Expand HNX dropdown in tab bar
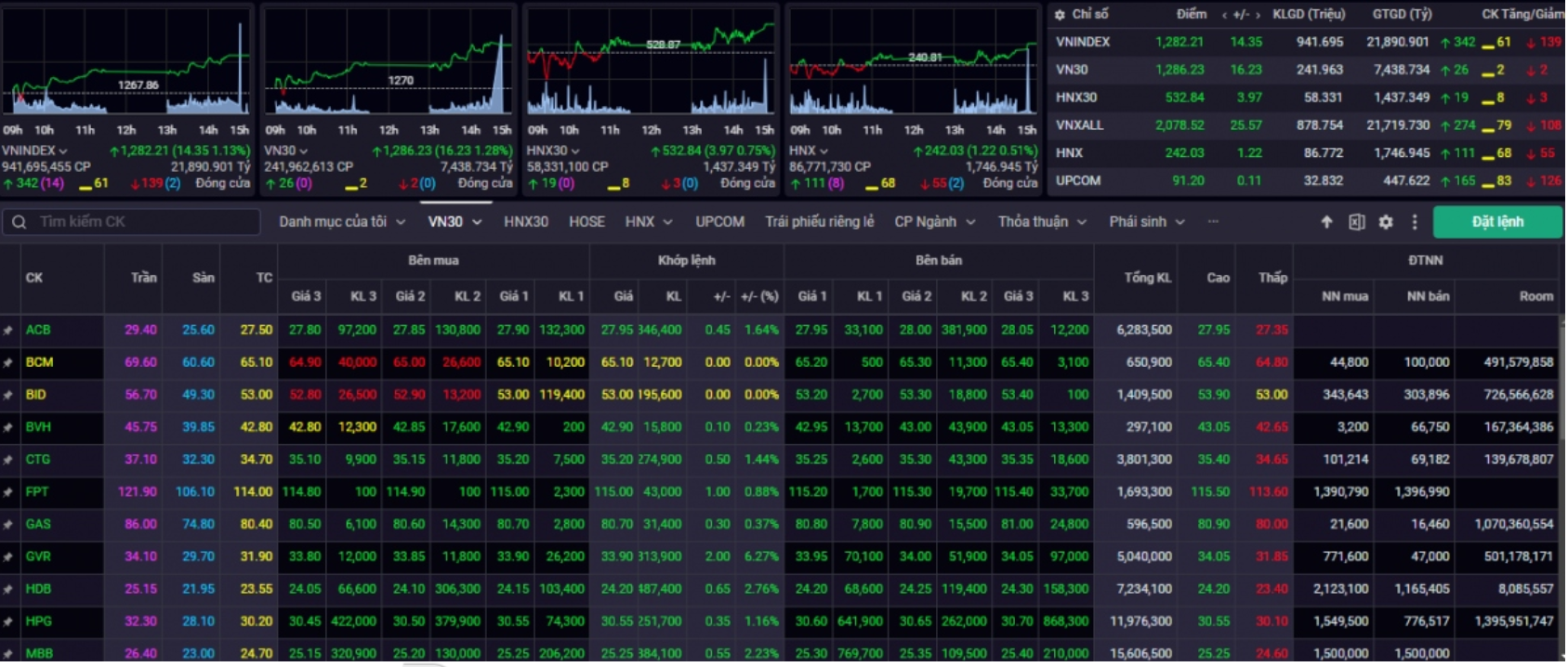1568x667 pixels. click(x=667, y=222)
